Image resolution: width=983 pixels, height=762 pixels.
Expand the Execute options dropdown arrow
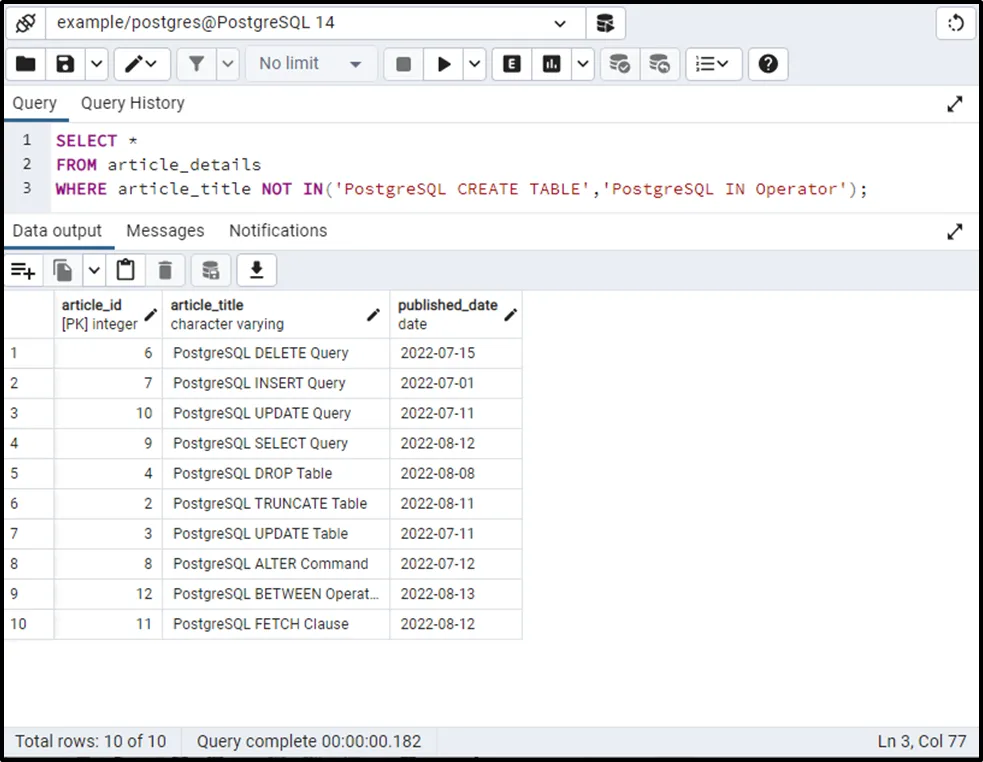[474, 64]
